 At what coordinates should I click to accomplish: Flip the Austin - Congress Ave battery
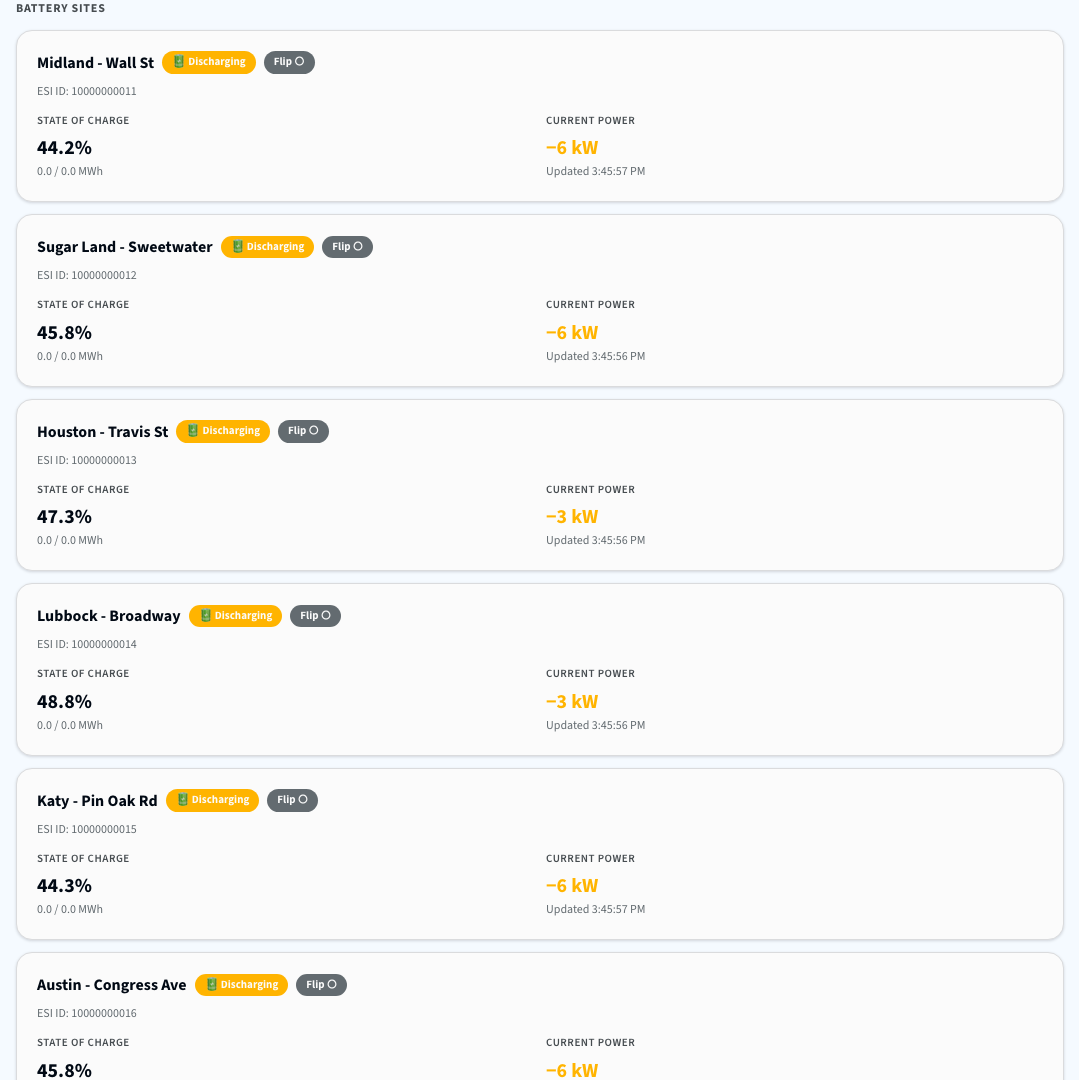(321, 985)
